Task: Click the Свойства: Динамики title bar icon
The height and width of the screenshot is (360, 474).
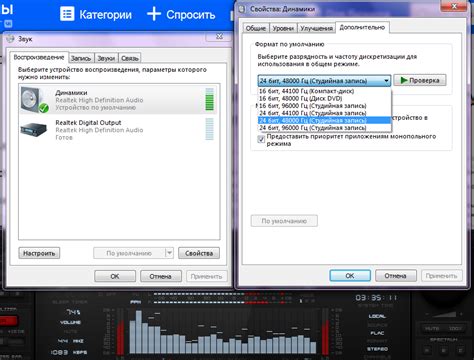Action: click(x=242, y=9)
